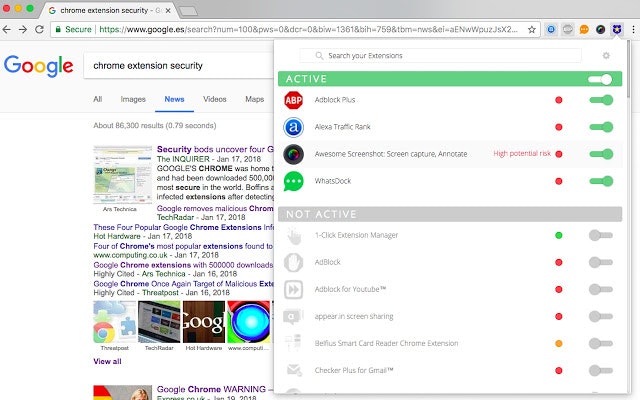Open the Videos tab
Viewport: 640px width, 400px height.
215,99
